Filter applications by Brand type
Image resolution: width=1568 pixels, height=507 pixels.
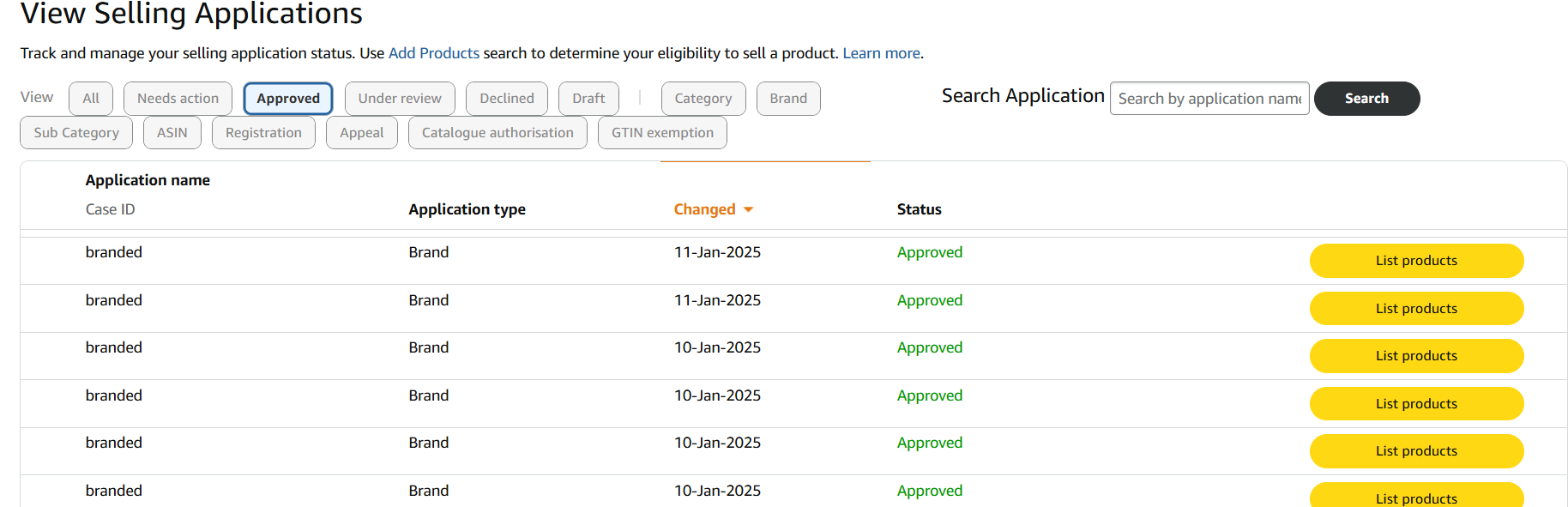(788, 99)
